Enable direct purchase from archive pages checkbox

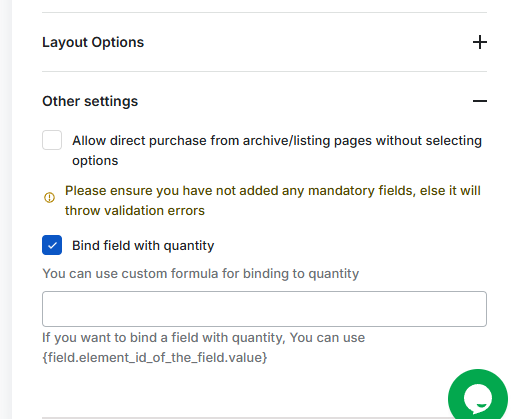pyautogui.click(x=52, y=140)
